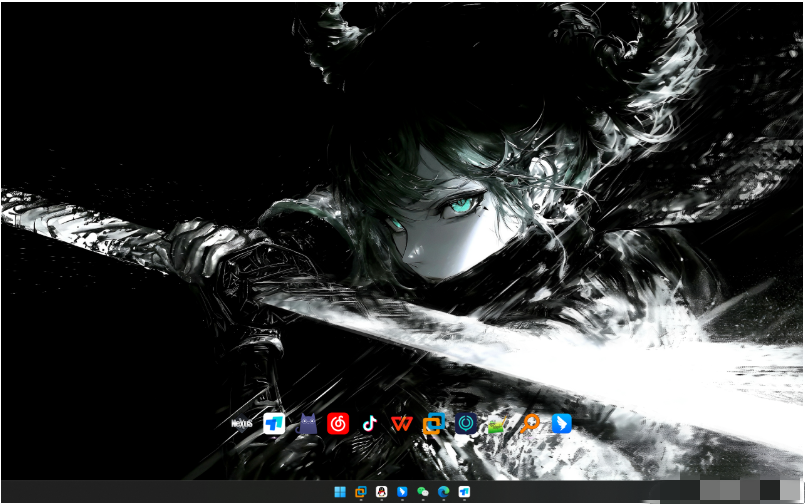Open the QQ penguin taskbar icon
Image resolution: width=805 pixels, height=504 pixels.
[x=381, y=492]
